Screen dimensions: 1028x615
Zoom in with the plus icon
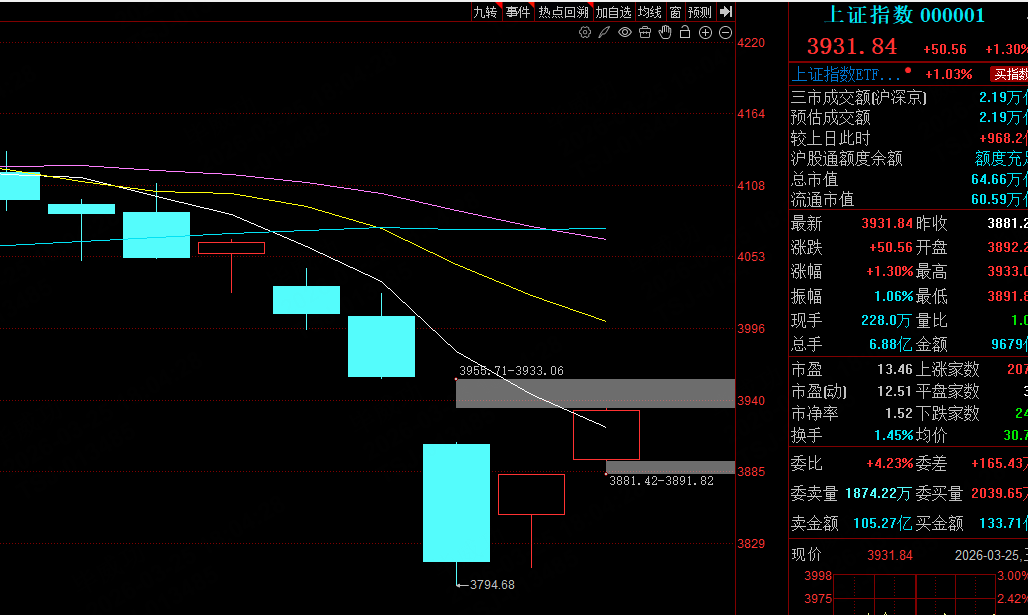705,32
